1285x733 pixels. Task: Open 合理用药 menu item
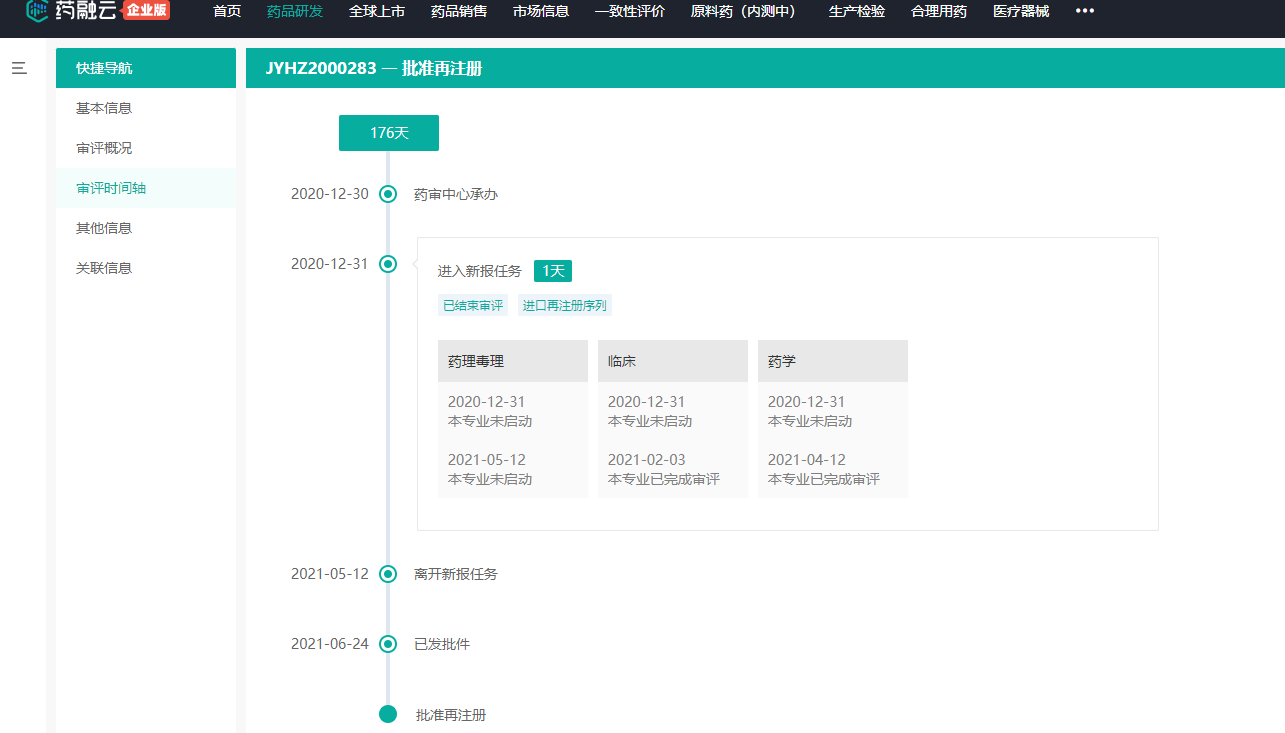click(x=939, y=11)
